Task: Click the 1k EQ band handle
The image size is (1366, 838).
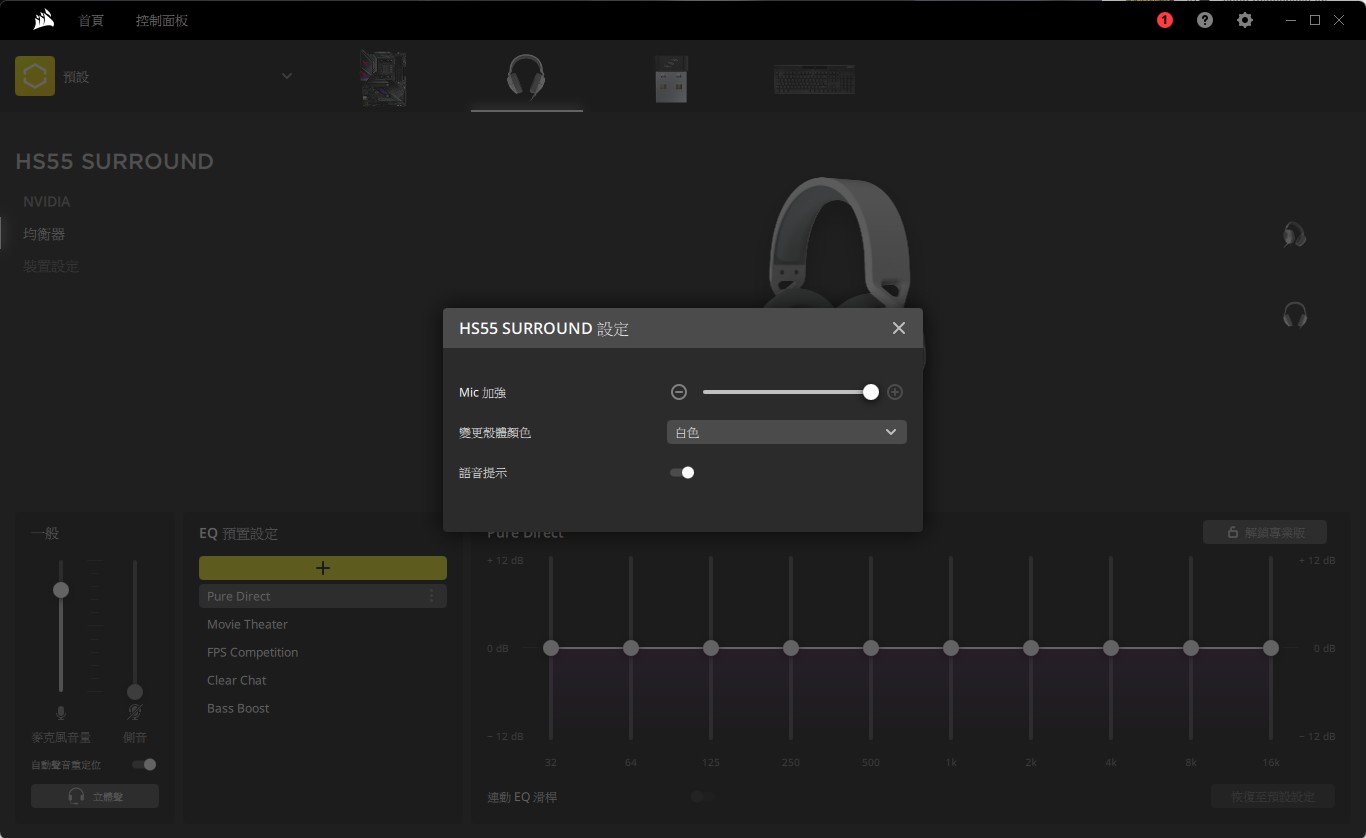Action: [x=951, y=648]
